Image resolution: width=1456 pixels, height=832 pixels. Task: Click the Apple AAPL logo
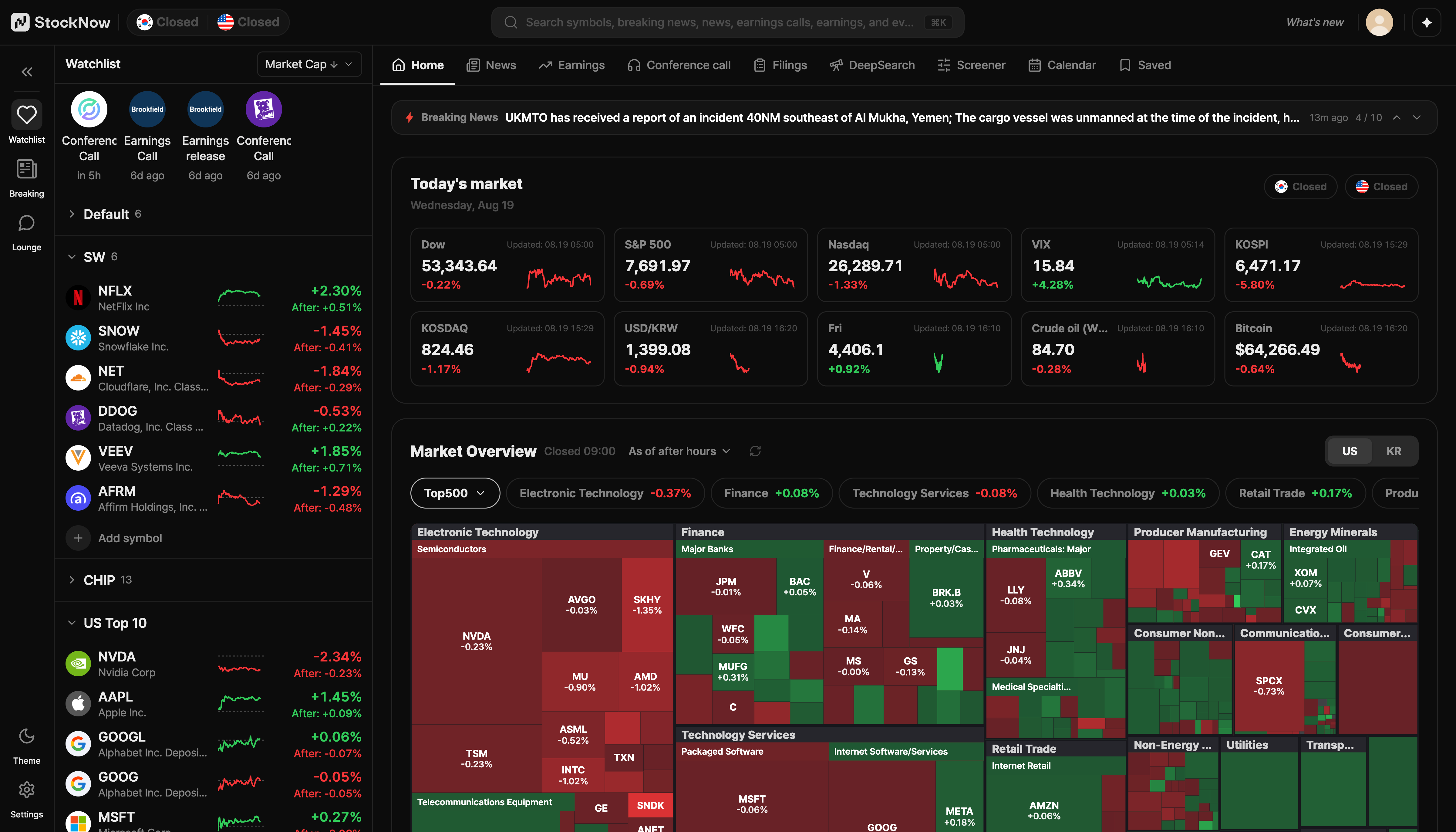78,703
